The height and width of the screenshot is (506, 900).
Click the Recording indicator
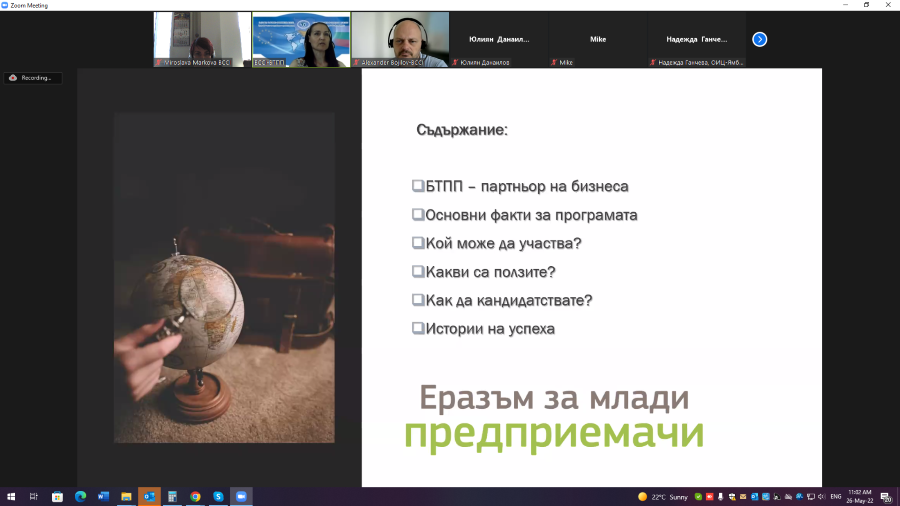point(32,78)
